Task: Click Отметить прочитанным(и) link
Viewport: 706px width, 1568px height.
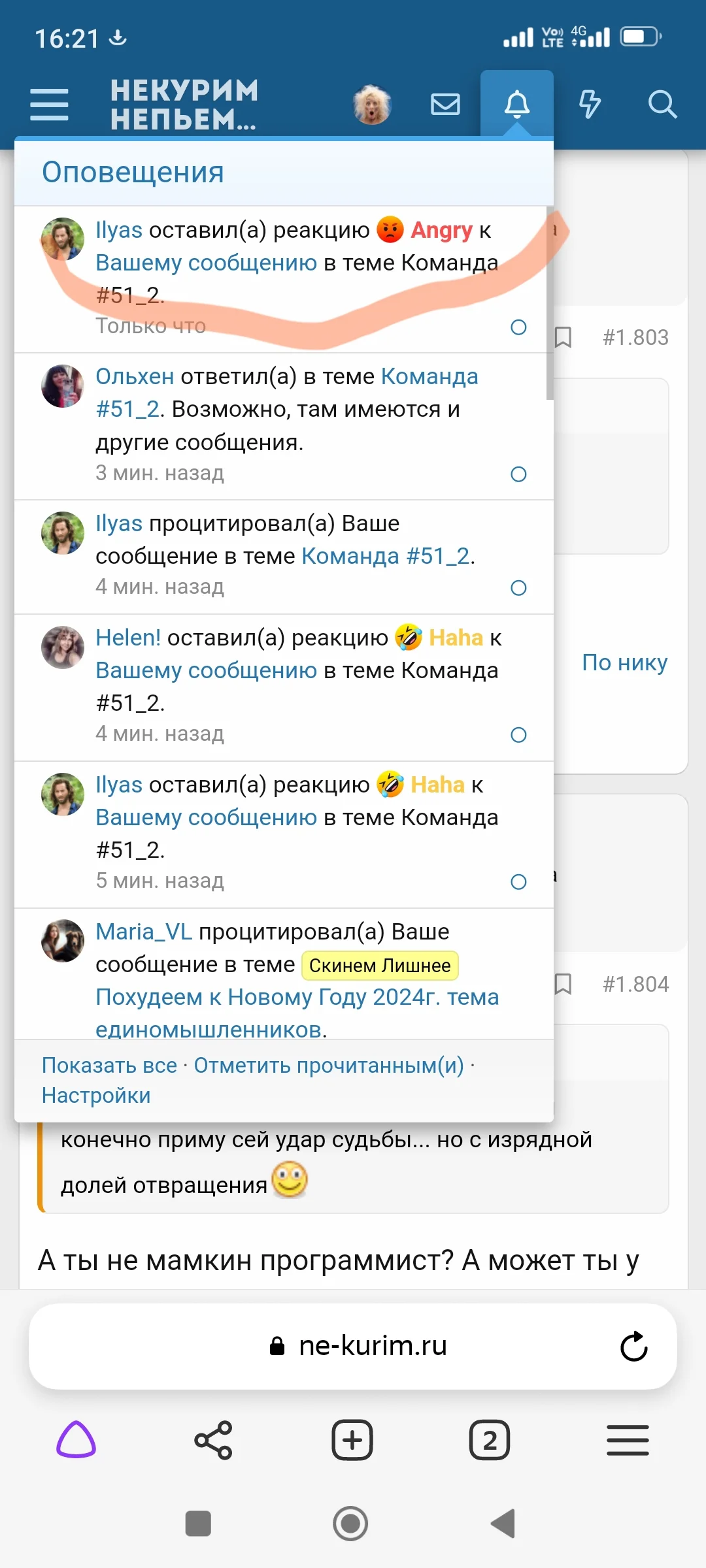Action: coord(329,1066)
